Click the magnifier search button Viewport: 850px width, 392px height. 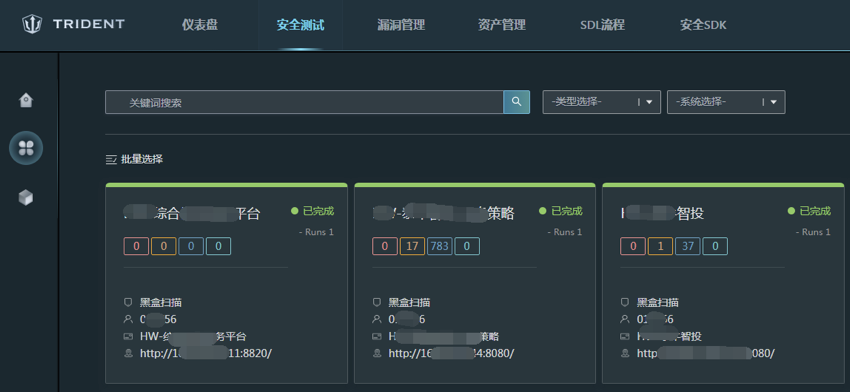point(517,102)
